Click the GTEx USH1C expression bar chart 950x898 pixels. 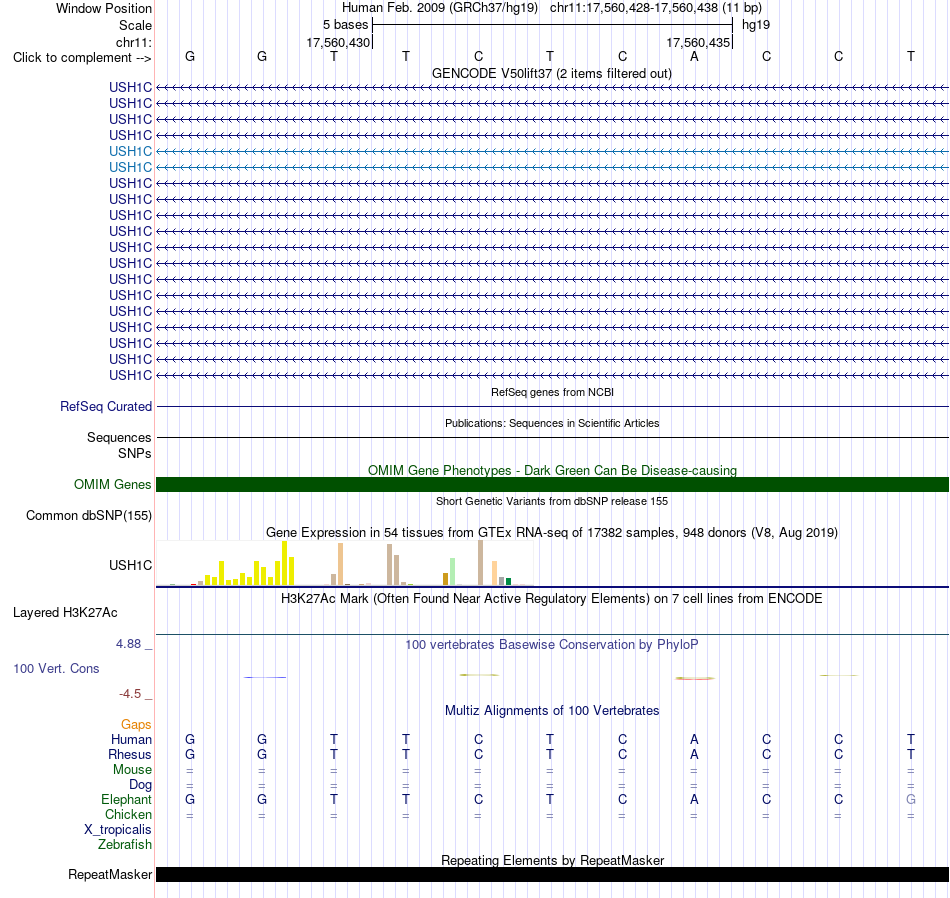coord(344,563)
